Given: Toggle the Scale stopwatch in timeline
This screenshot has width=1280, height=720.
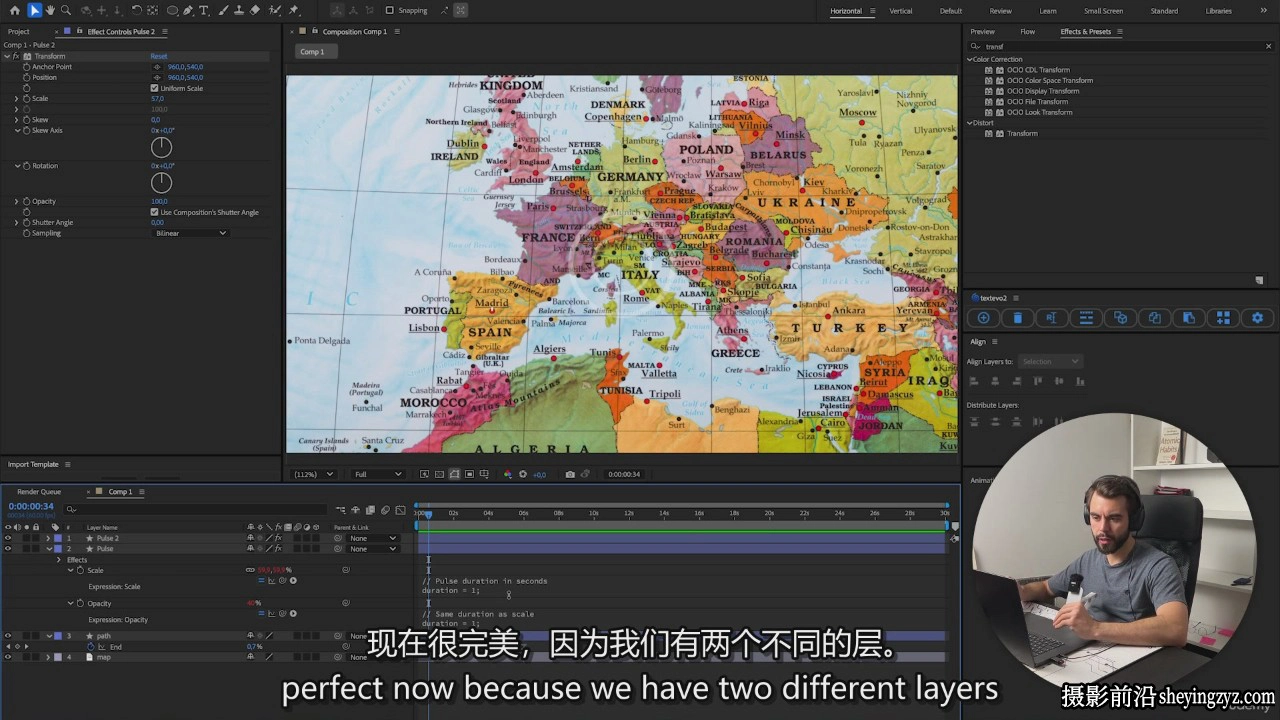Looking at the screenshot, I should pyautogui.click(x=80, y=570).
